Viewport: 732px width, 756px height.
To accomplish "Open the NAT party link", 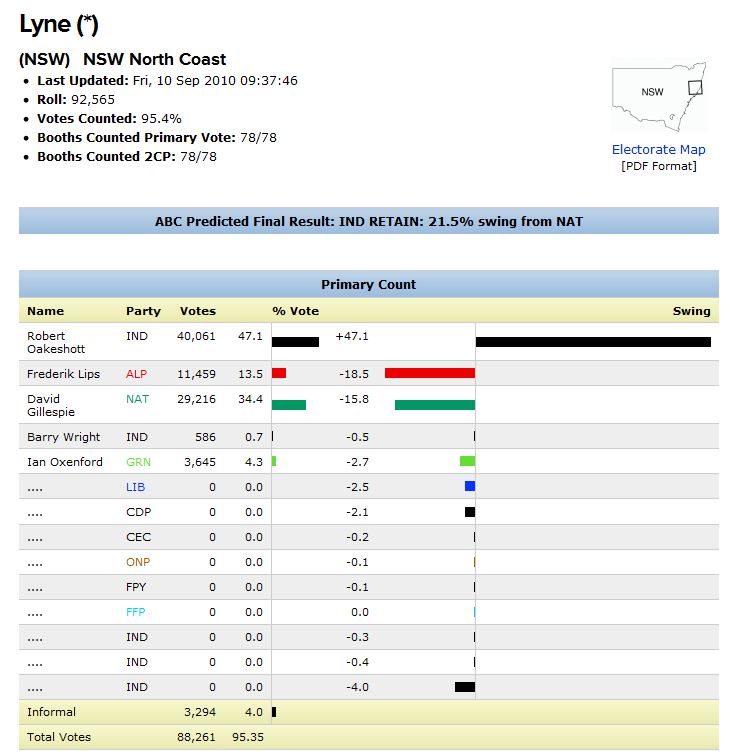I will pyautogui.click(x=138, y=399).
